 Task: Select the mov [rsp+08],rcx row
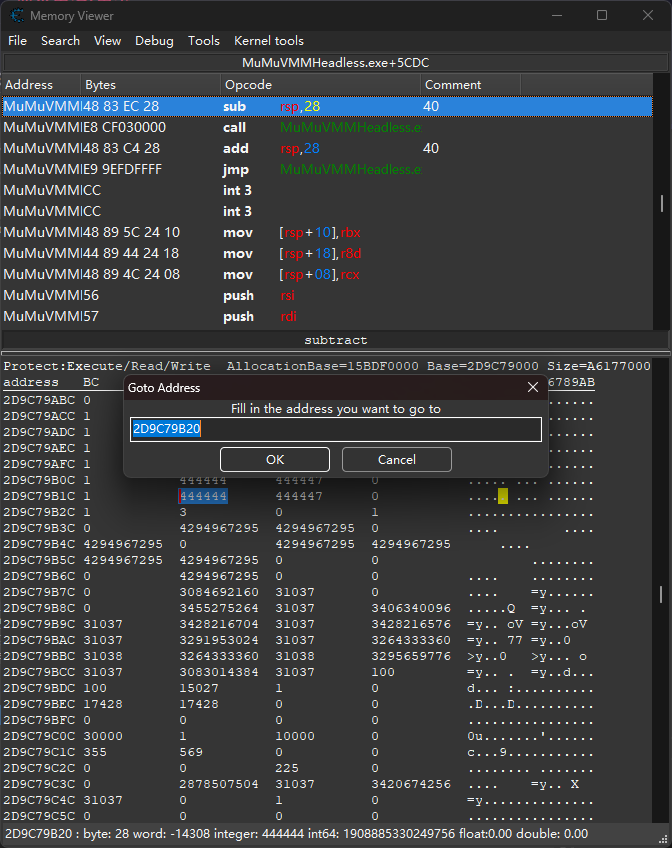[327, 274]
